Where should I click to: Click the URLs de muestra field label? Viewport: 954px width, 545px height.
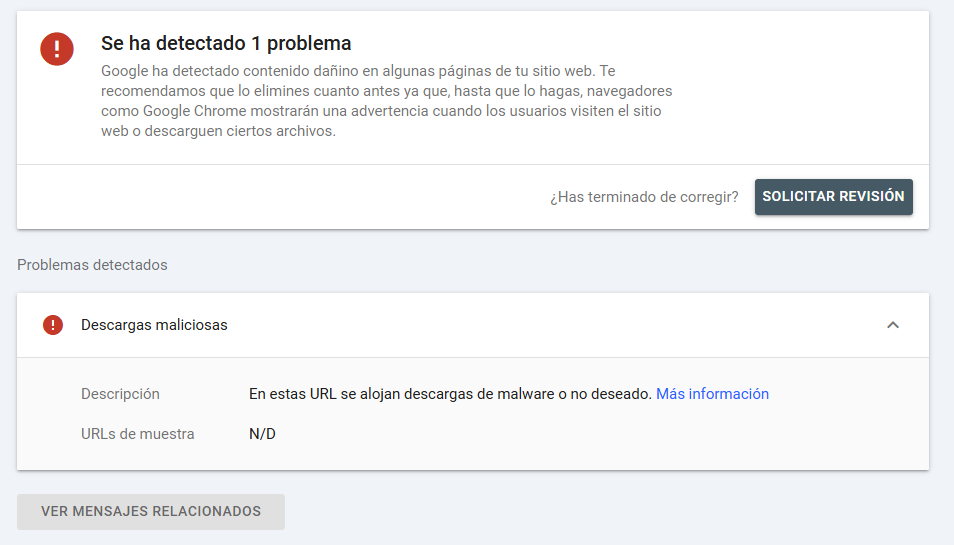click(x=138, y=434)
